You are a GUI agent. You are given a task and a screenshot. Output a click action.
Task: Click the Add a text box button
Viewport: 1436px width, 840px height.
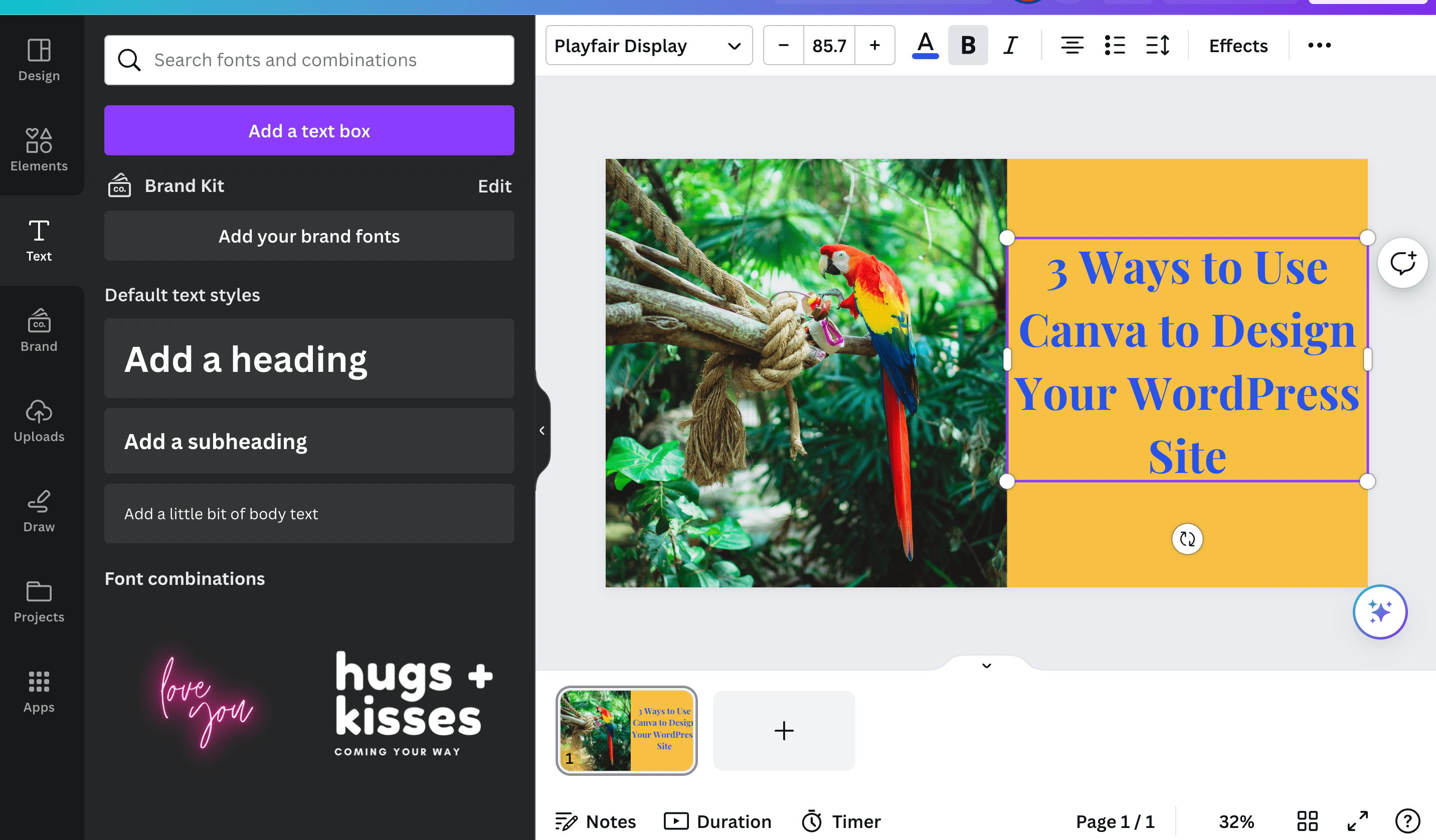(309, 130)
